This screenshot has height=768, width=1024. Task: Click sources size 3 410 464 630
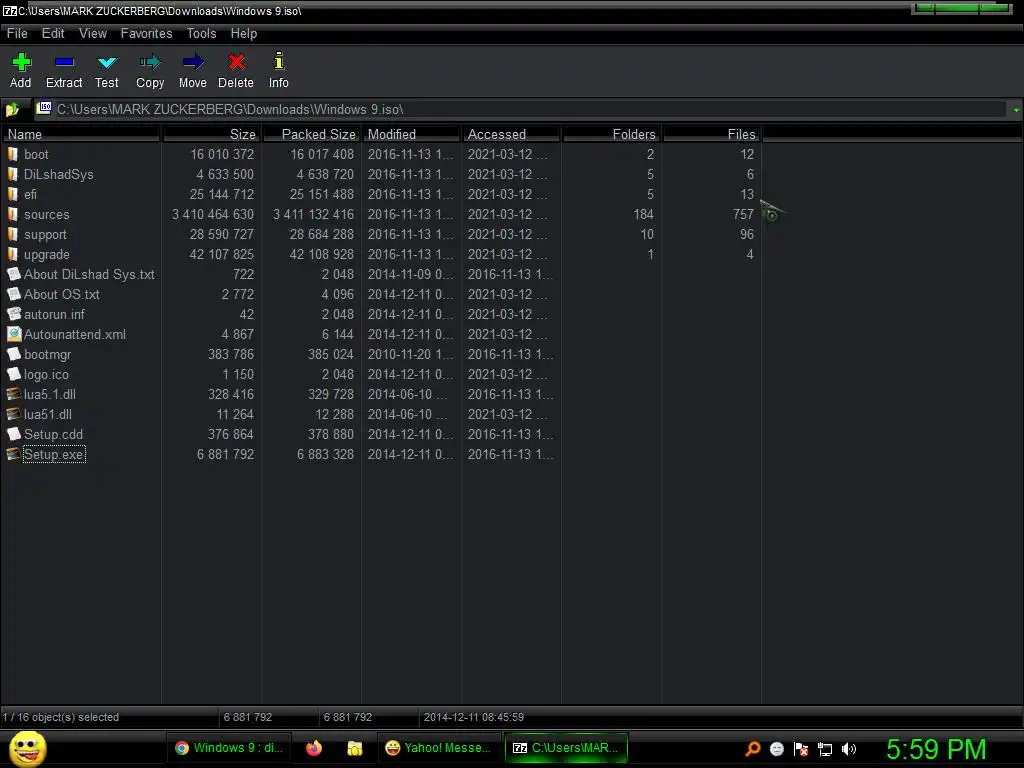213,214
